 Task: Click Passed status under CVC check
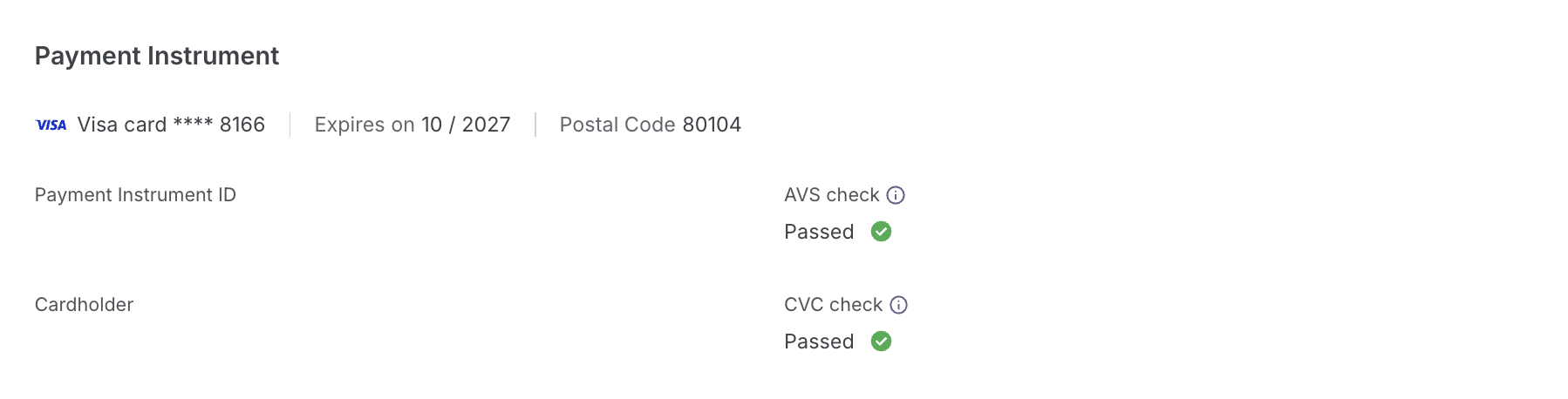point(819,342)
